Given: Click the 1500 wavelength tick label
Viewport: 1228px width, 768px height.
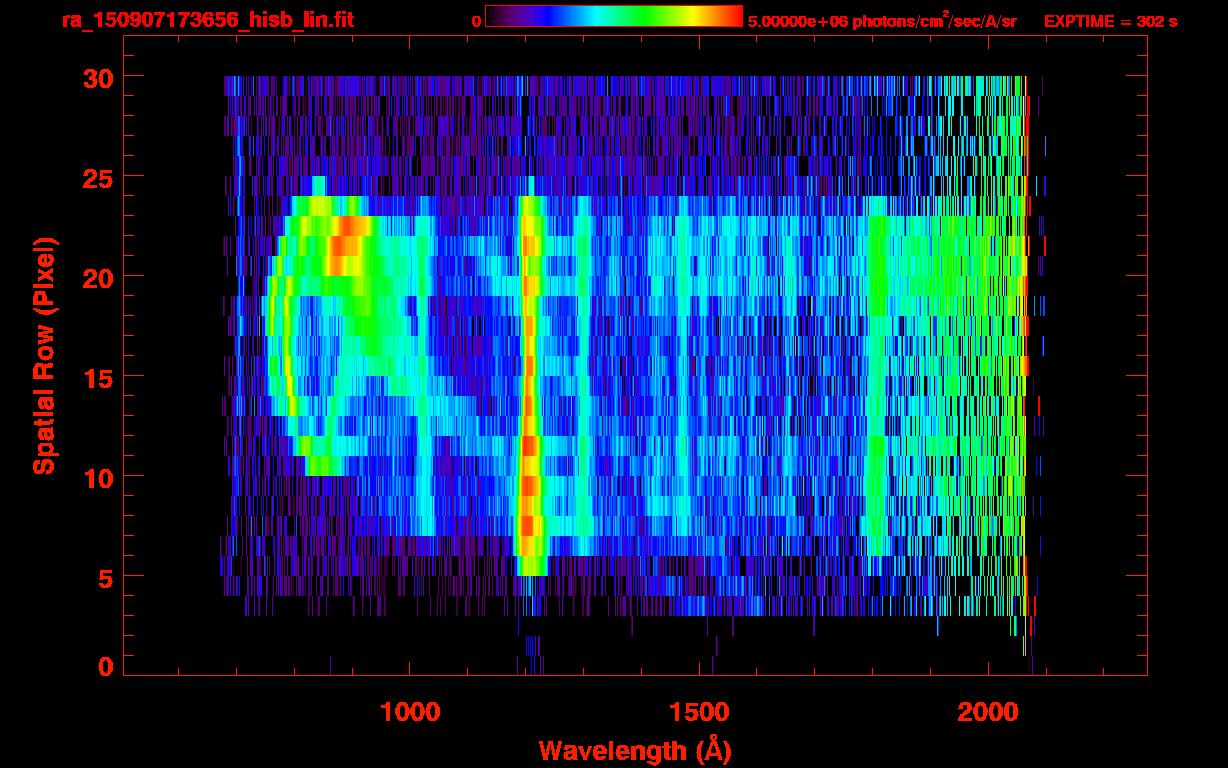Looking at the screenshot, I should [699, 712].
